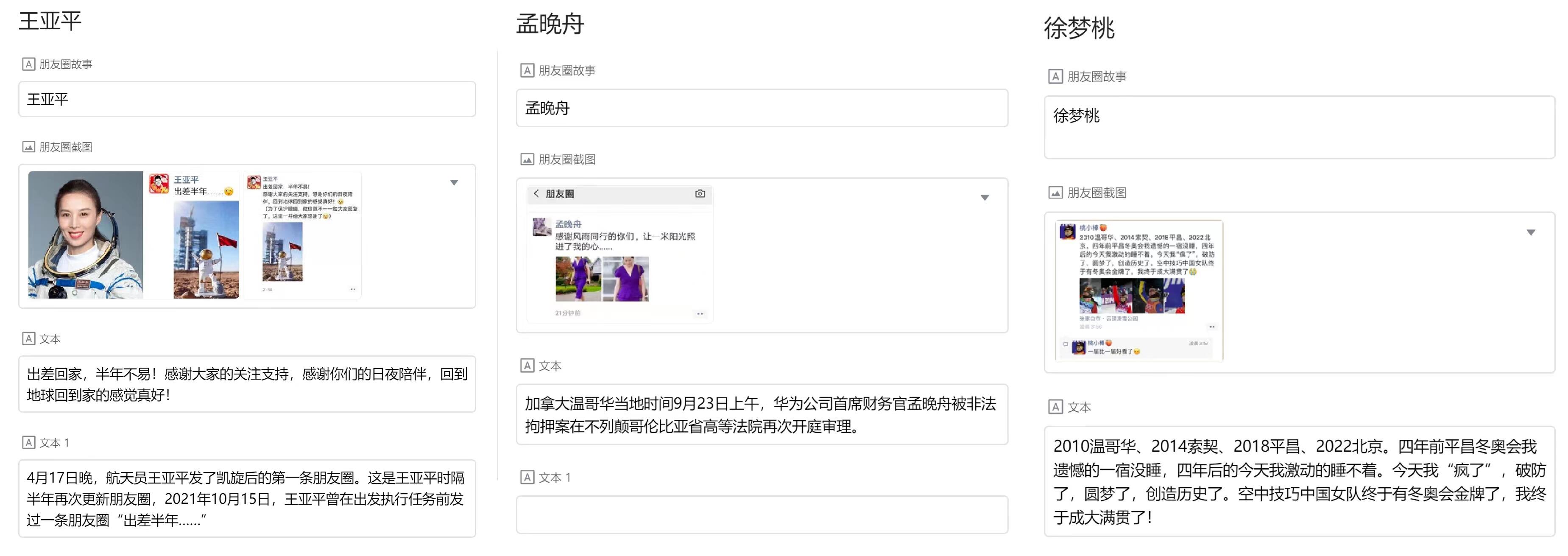Open the 徐梦桃 moments screenshot thumbnail
The image size is (1568, 556).
click(1139, 291)
